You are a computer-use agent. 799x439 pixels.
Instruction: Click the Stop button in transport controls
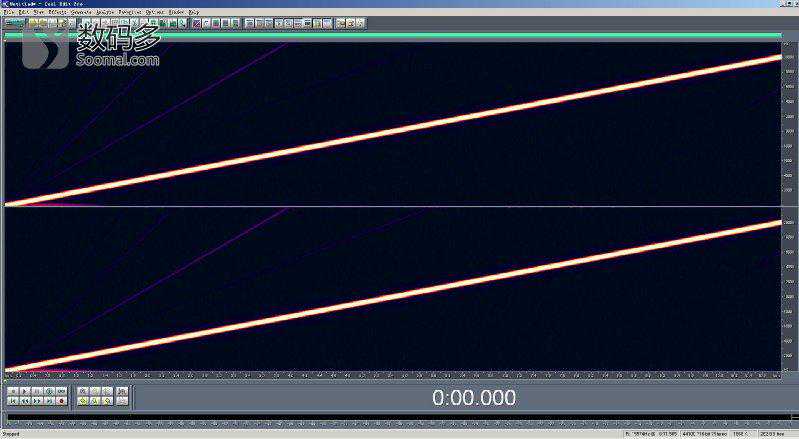11,390
